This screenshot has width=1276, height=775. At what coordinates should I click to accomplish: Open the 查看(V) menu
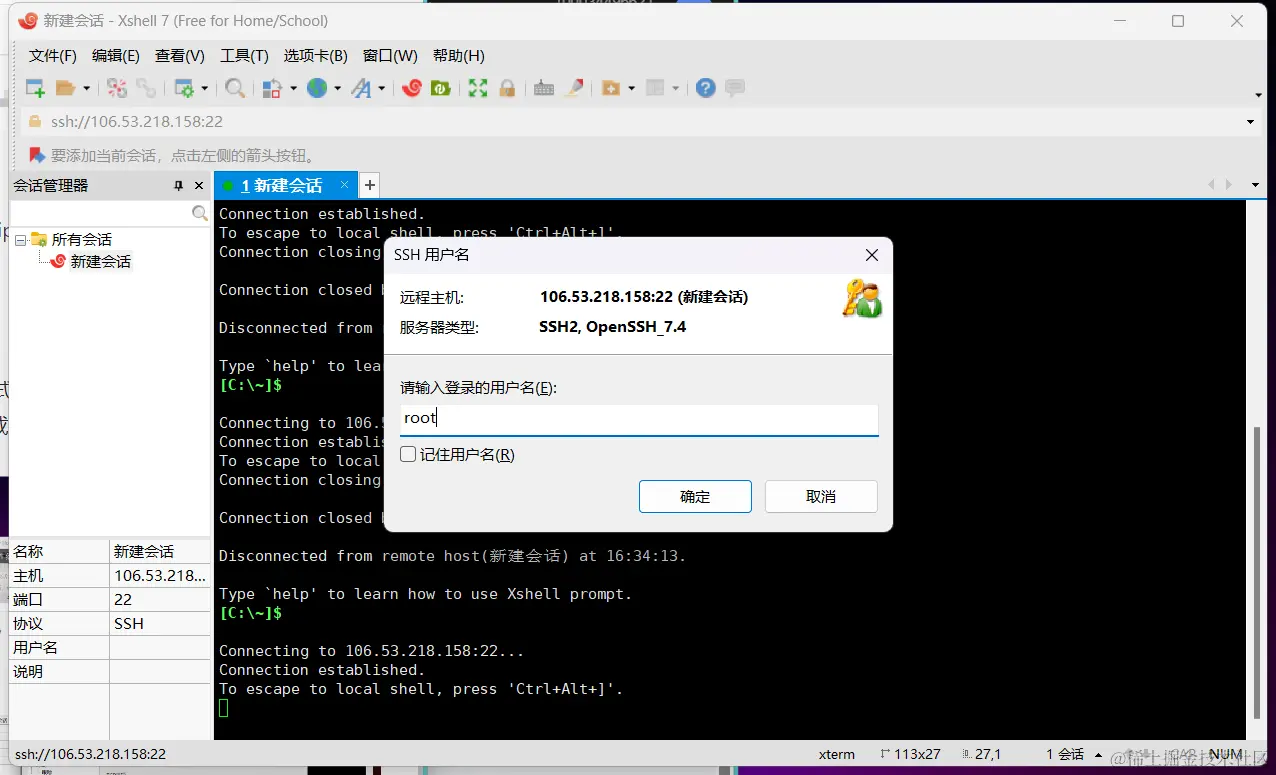(180, 56)
